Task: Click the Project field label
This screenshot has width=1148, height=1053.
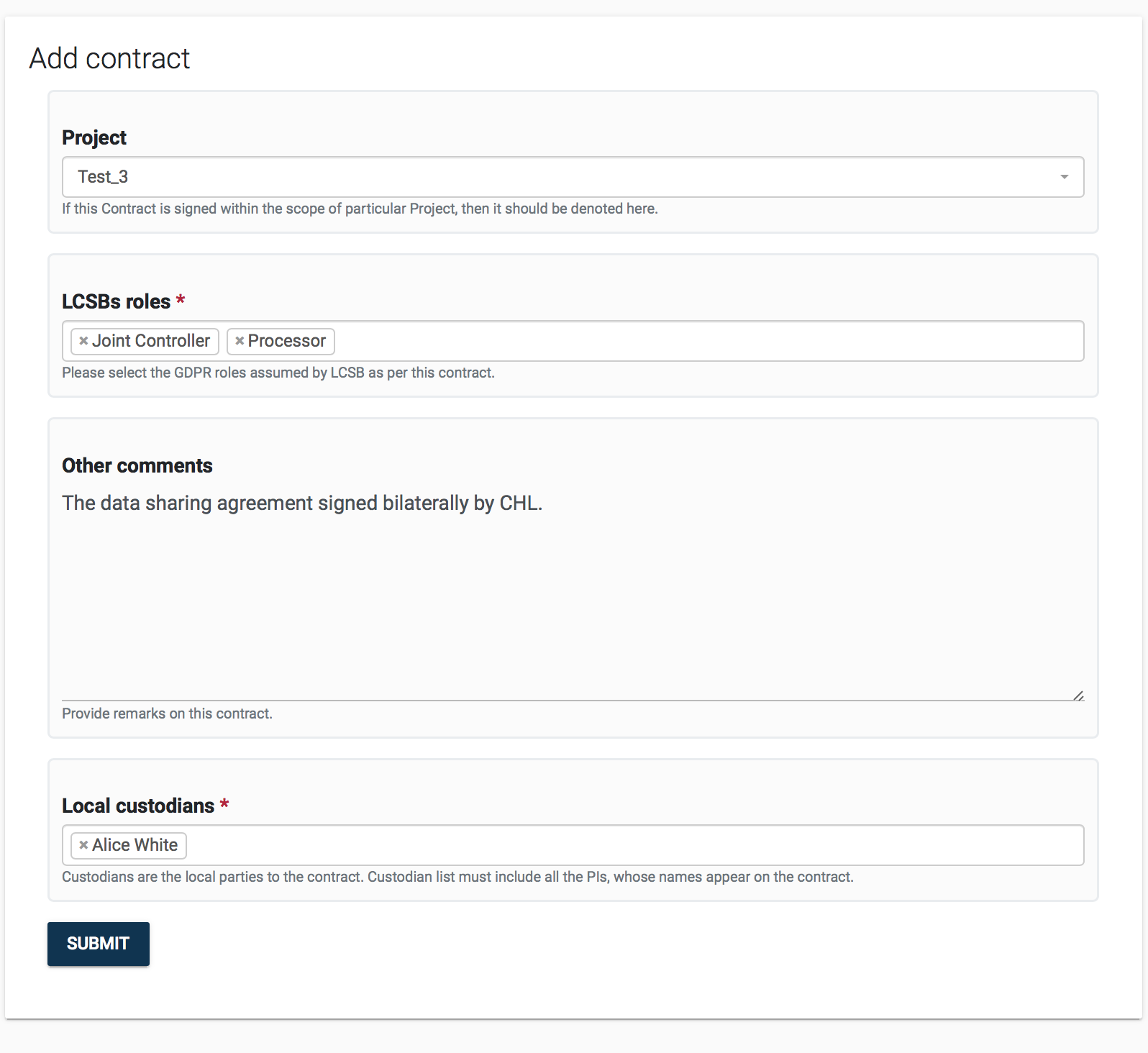Action: (x=94, y=137)
